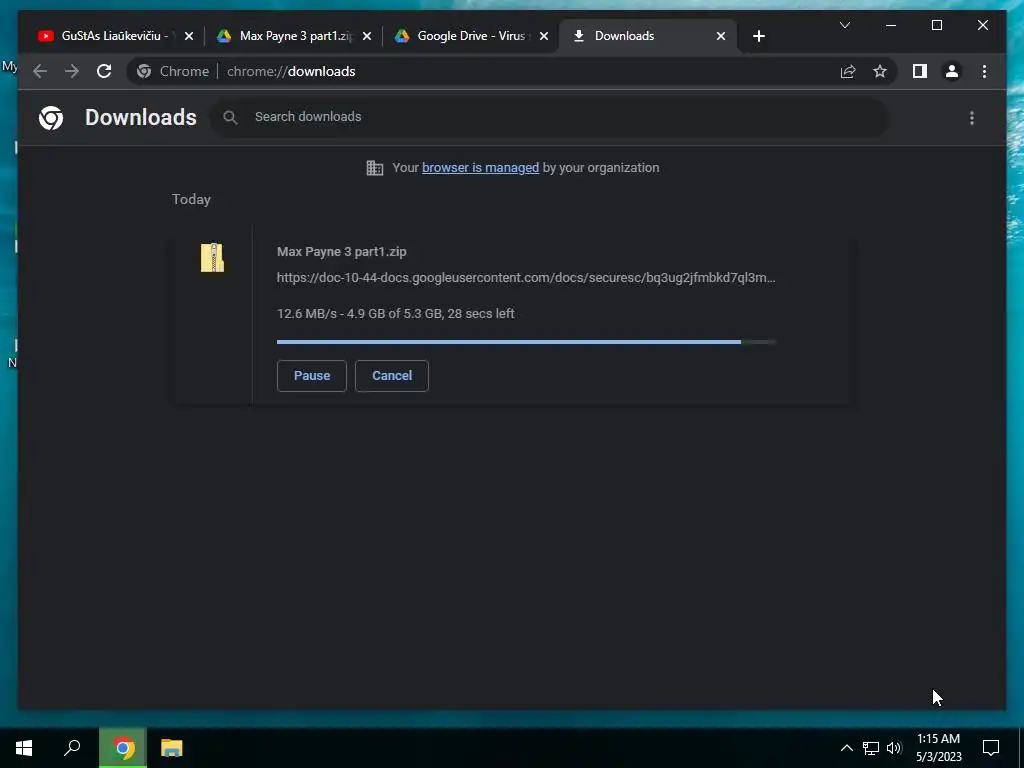Minimize the Chrome window

click(x=891, y=25)
